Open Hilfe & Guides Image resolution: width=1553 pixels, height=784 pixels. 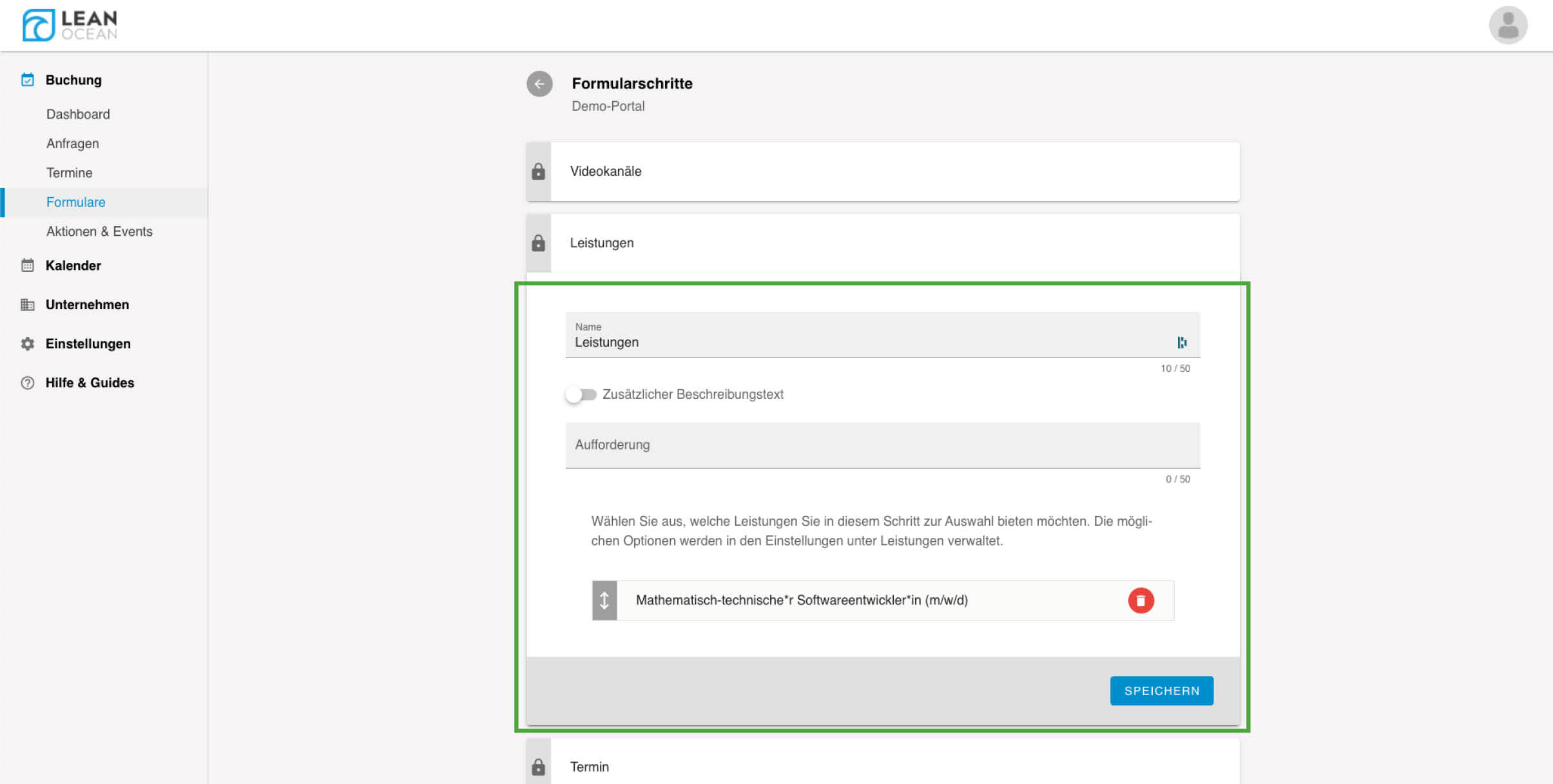[x=90, y=383]
